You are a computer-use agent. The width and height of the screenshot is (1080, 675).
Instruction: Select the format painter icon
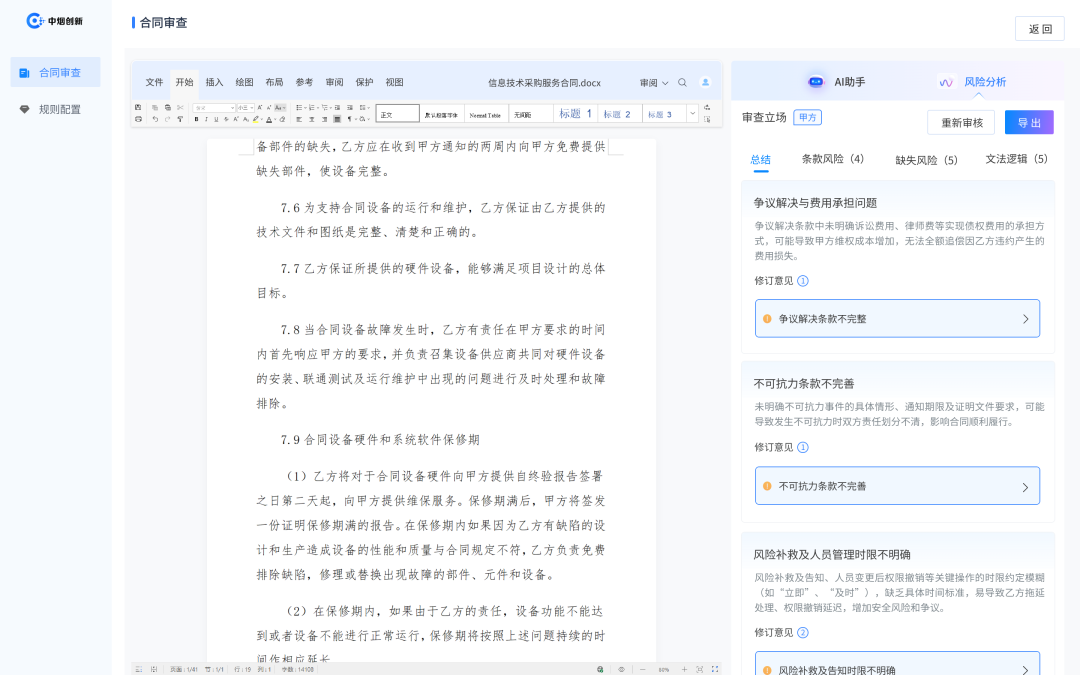pos(180,119)
